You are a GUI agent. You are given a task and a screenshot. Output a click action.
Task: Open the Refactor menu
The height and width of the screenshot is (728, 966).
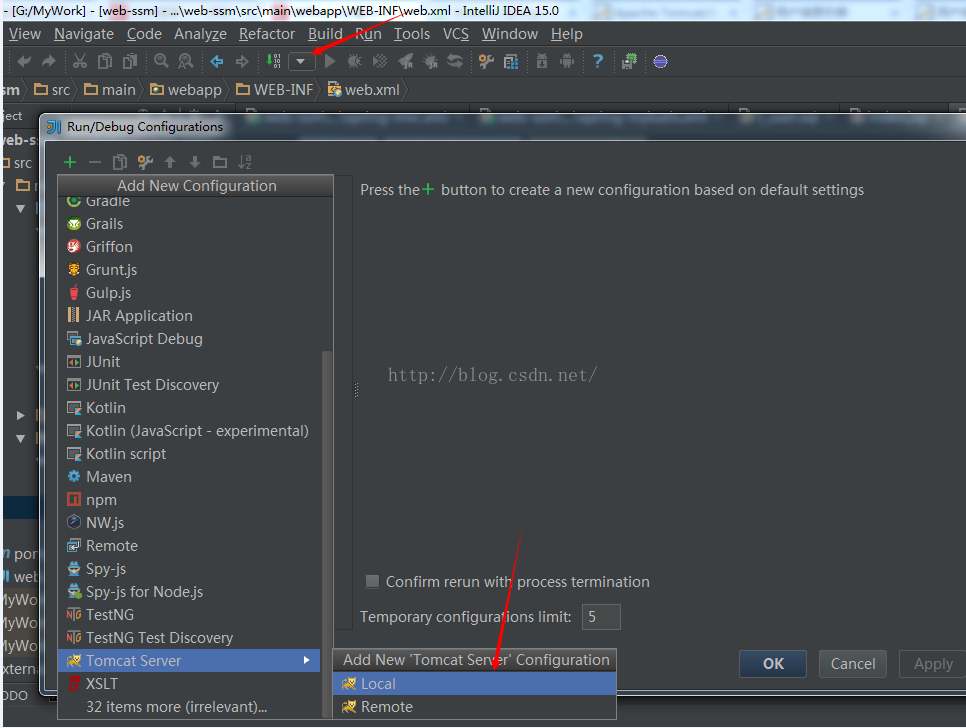[267, 34]
